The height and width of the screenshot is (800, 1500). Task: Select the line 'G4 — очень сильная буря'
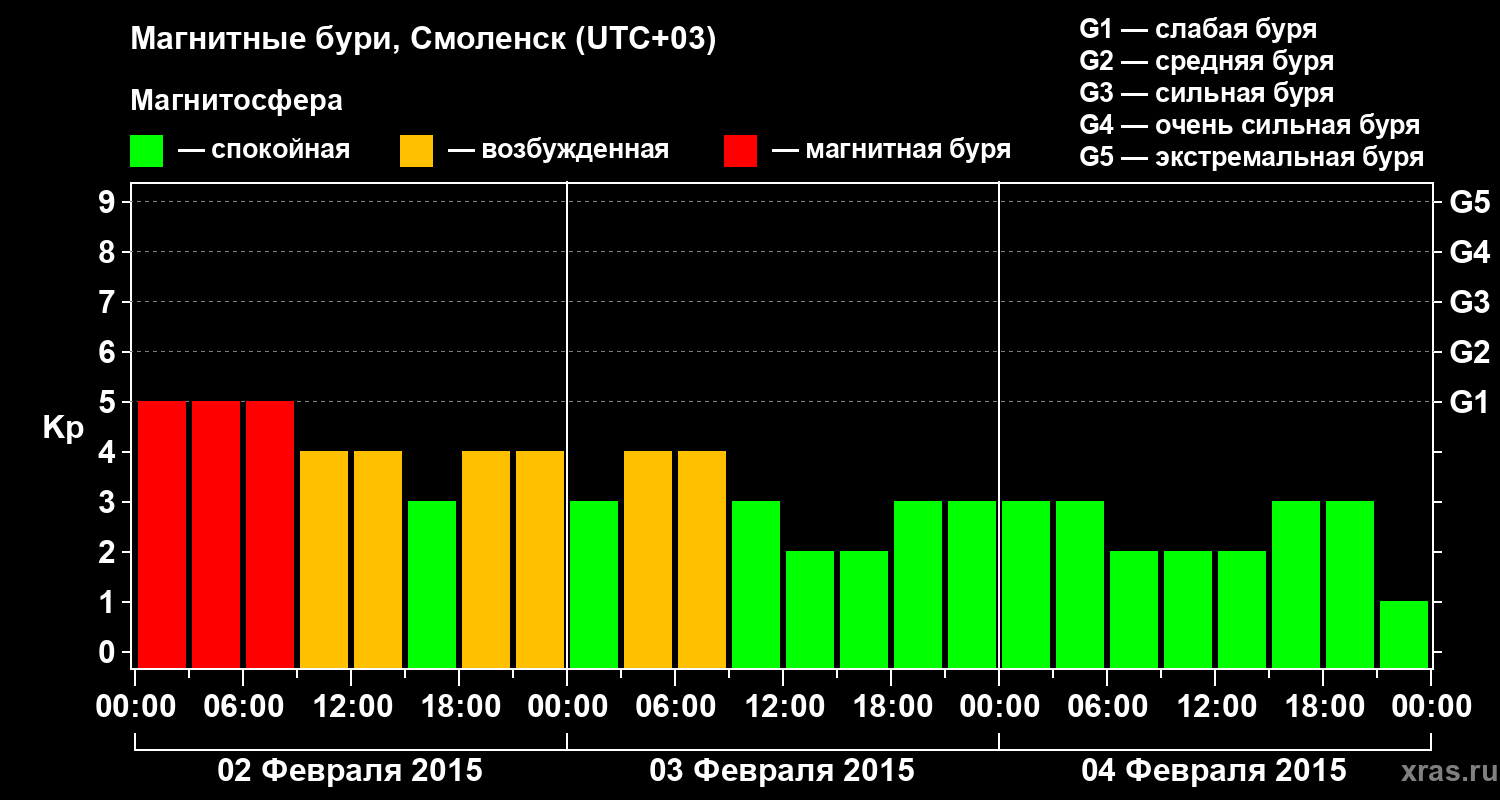point(1249,125)
